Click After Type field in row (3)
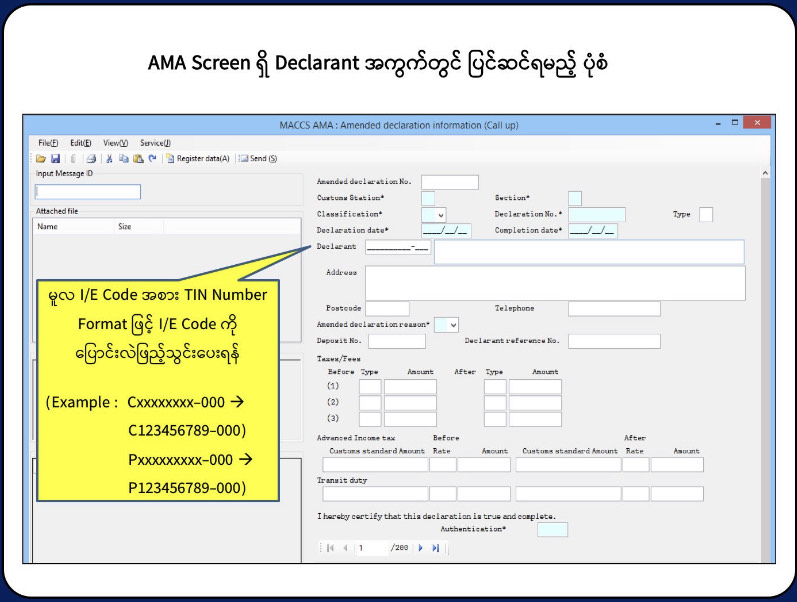Viewport: 797px width, 602px height. [495, 419]
